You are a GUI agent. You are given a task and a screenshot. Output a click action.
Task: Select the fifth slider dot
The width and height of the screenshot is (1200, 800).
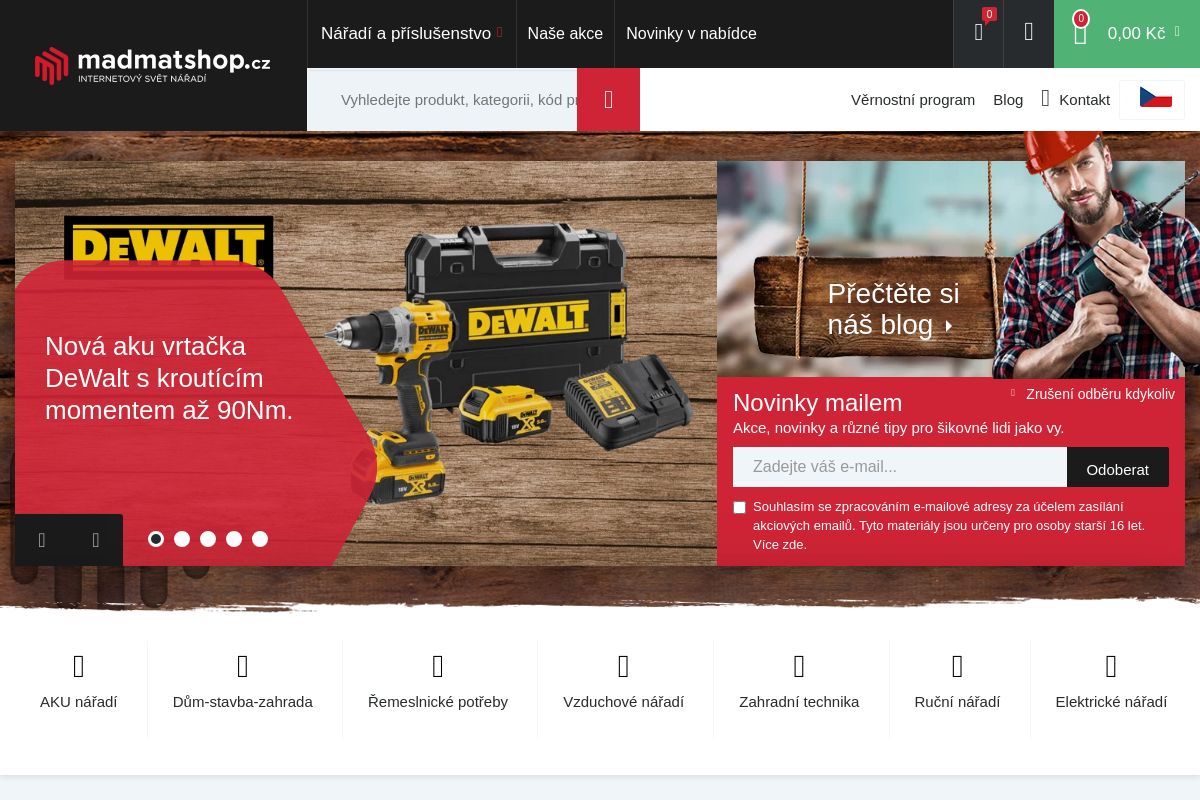260,539
